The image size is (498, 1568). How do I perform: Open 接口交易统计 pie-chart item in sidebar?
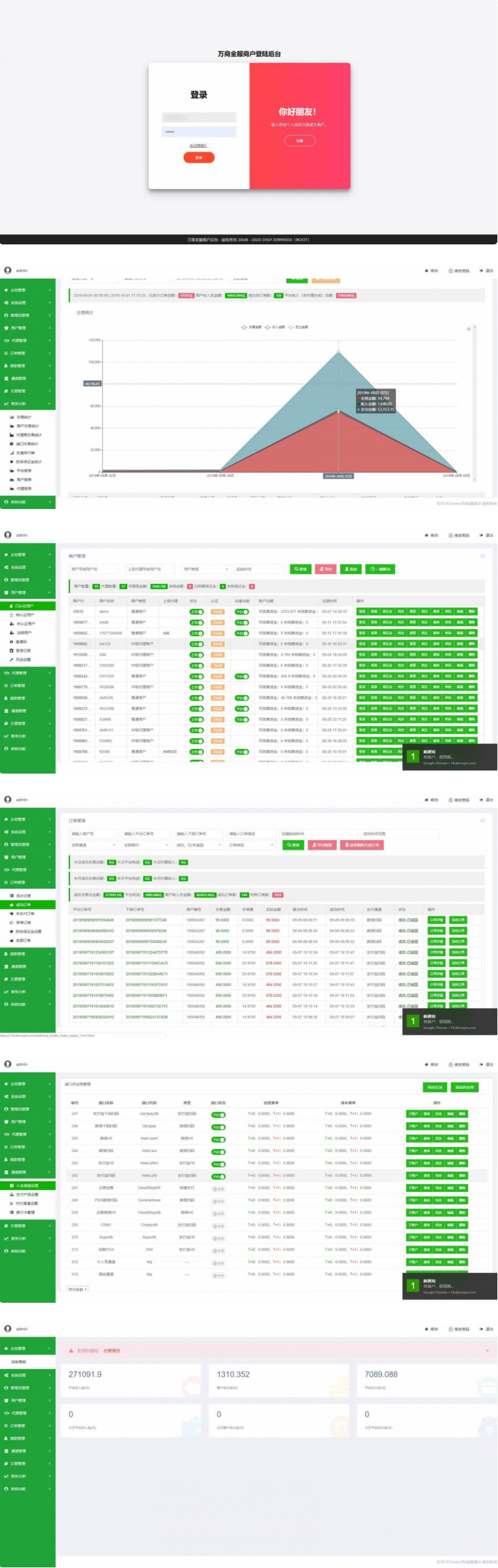coord(26,444)
